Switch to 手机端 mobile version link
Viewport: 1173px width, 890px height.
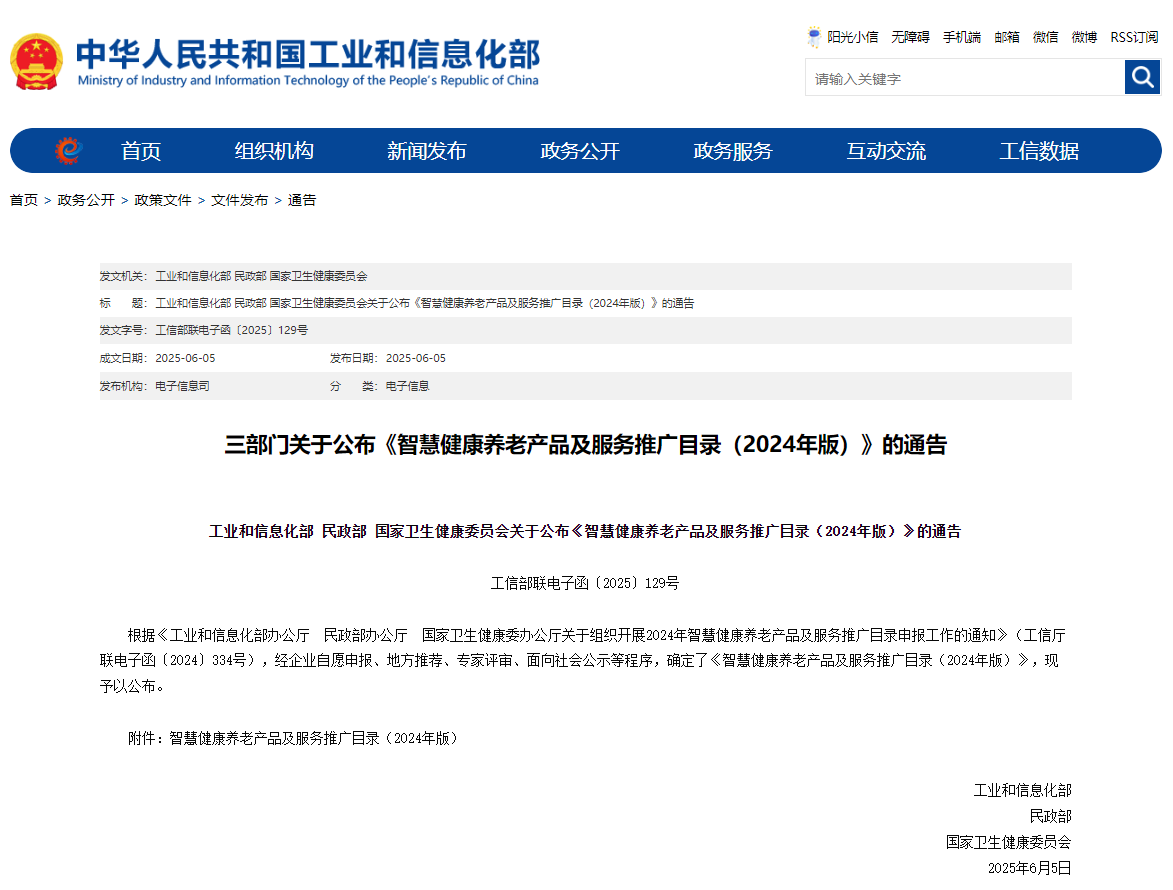[x=962, y=37]
